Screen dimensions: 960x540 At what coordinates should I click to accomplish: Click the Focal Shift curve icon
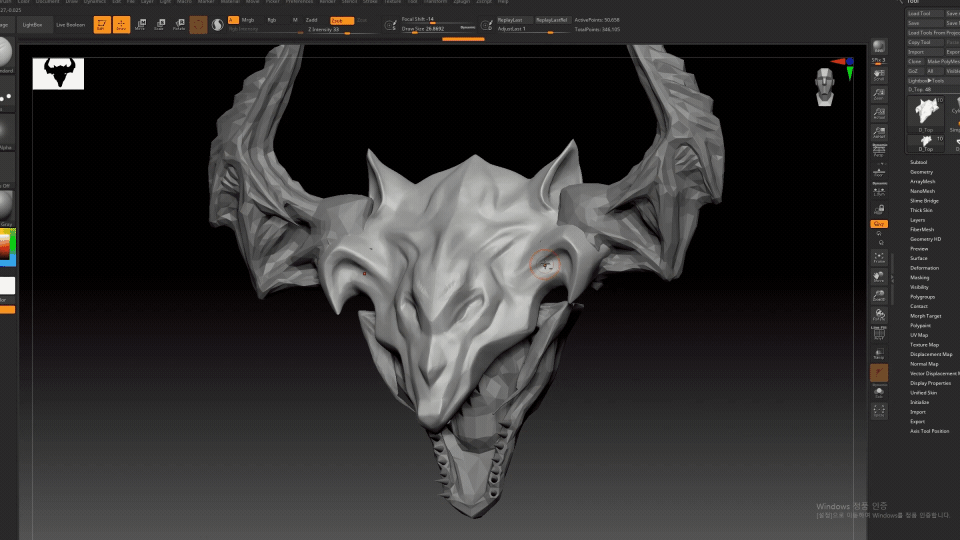point(390,25)
